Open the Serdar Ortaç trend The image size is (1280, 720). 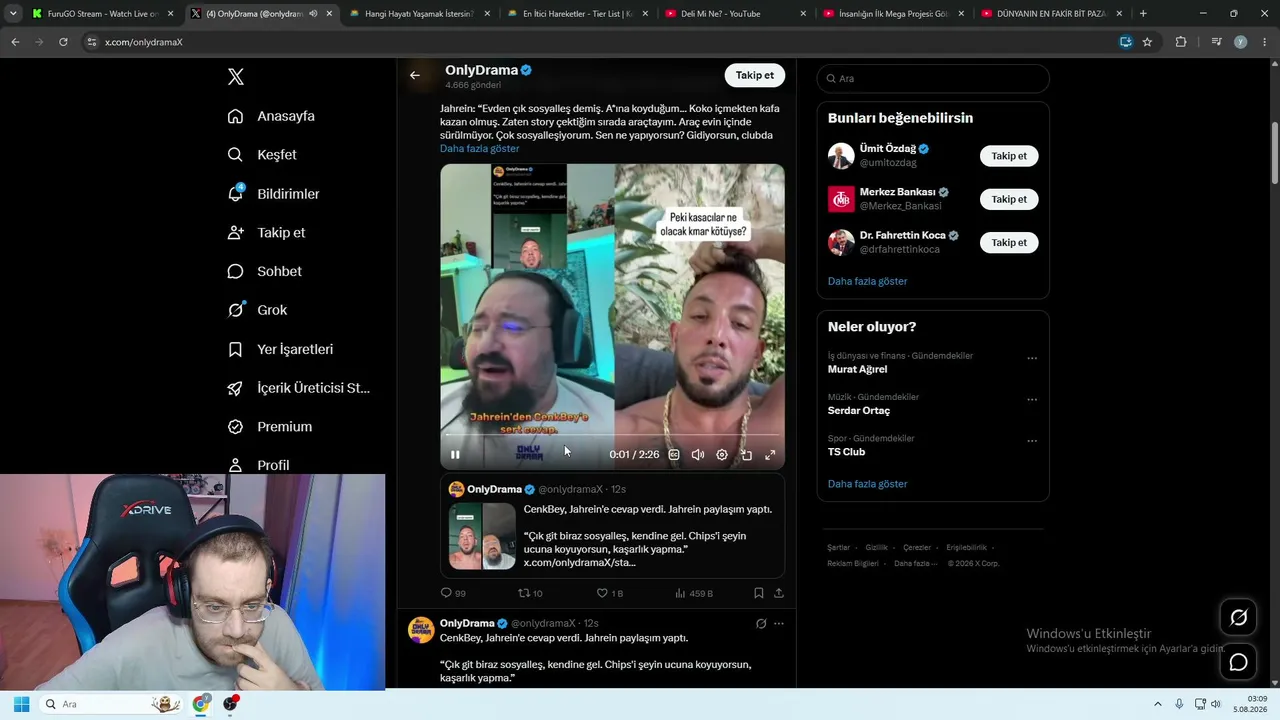pos(858,411)
